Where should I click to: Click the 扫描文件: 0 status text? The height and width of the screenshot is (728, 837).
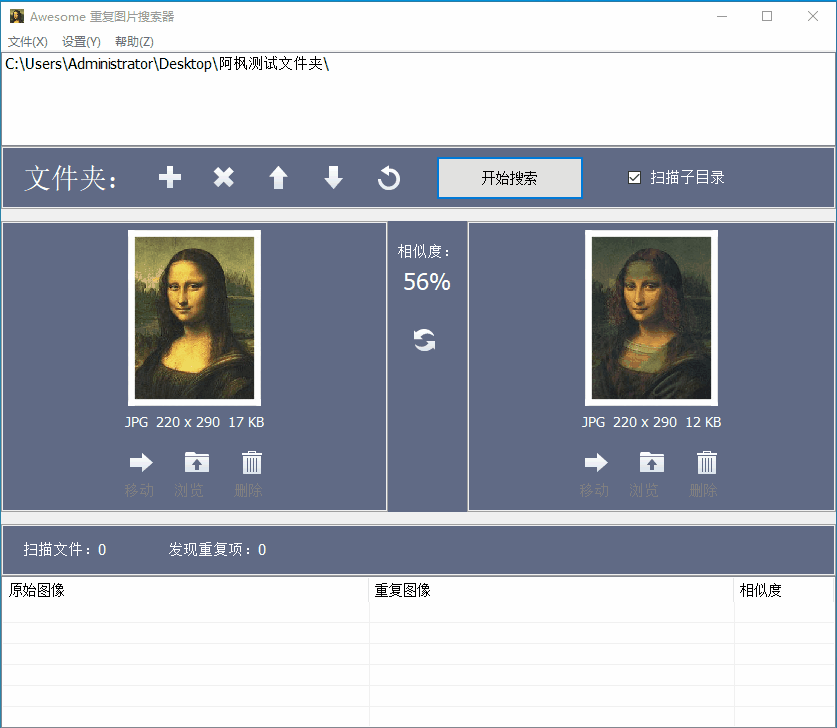(x=65, y=549)
